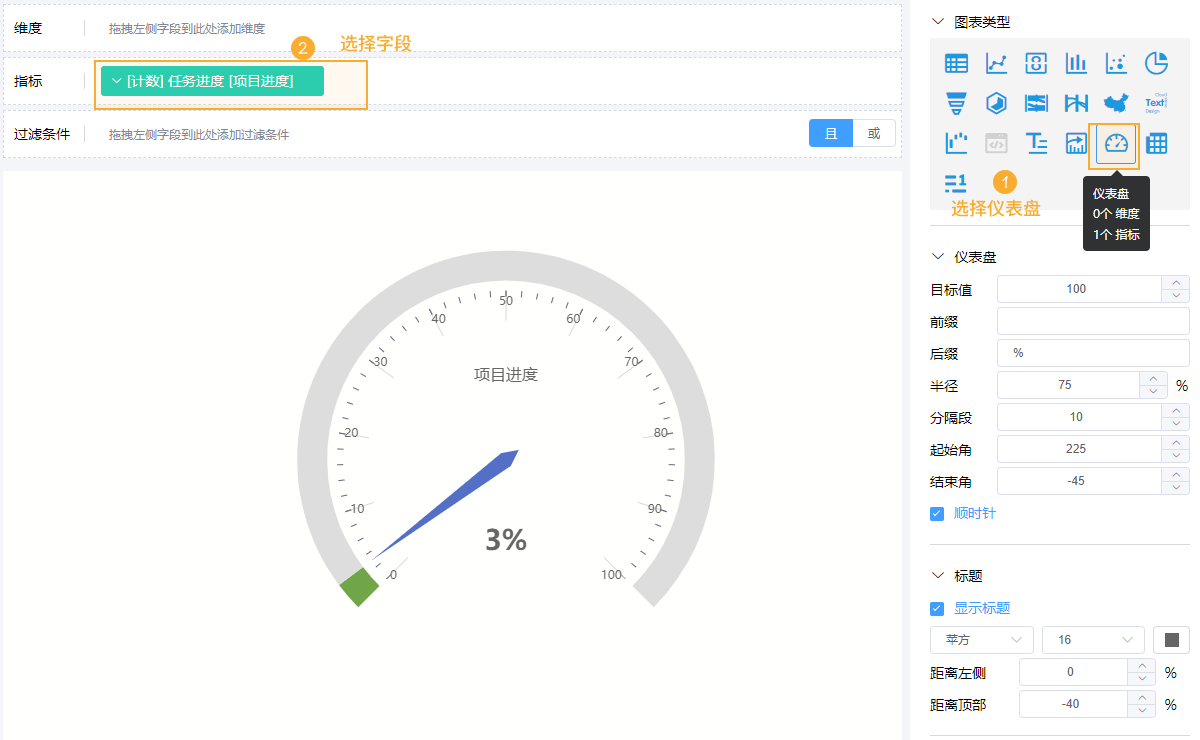The width and height of the screenshot is (1200, 740).
Task: Select the table chart type icon
Action: pyautogui.click(x=956, y=62)
